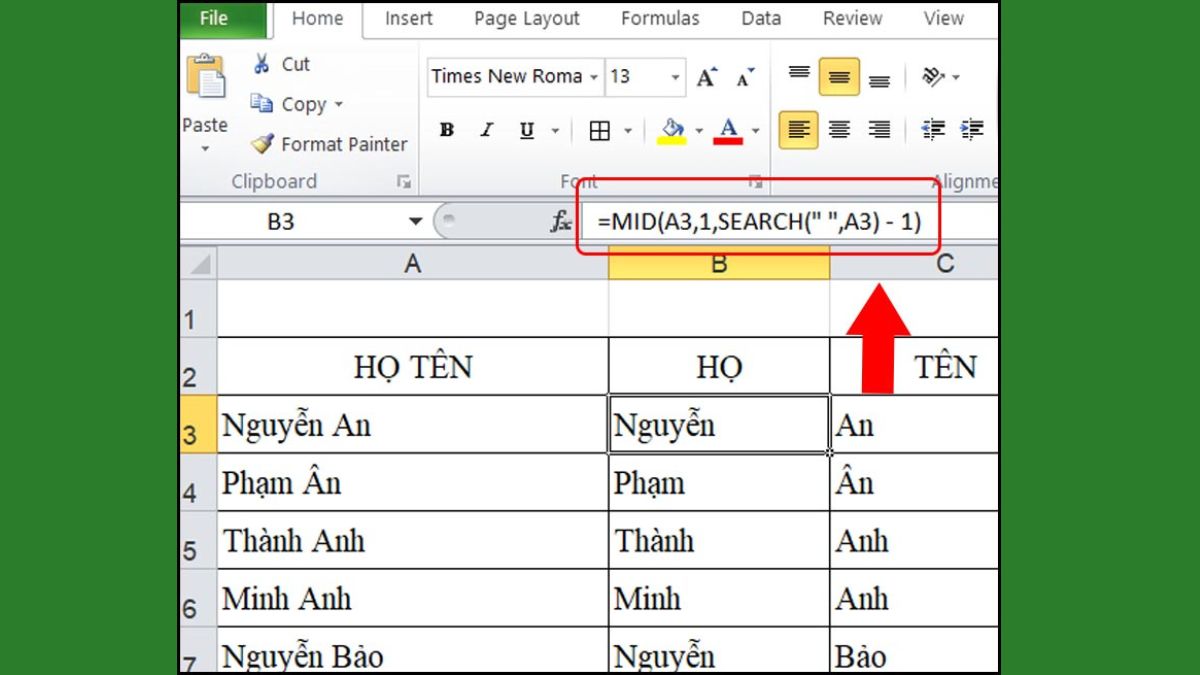Apply the red font color
The width and height of the screenshot is (1200, 675).
point(729,130)
